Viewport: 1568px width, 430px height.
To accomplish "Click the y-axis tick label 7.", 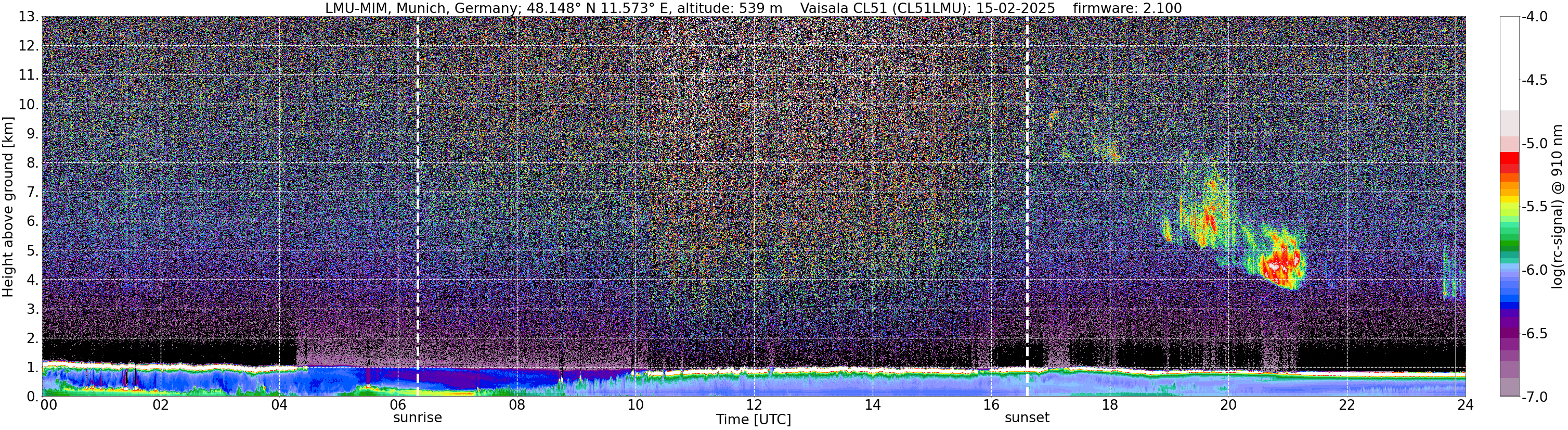I will click(32, 193).
